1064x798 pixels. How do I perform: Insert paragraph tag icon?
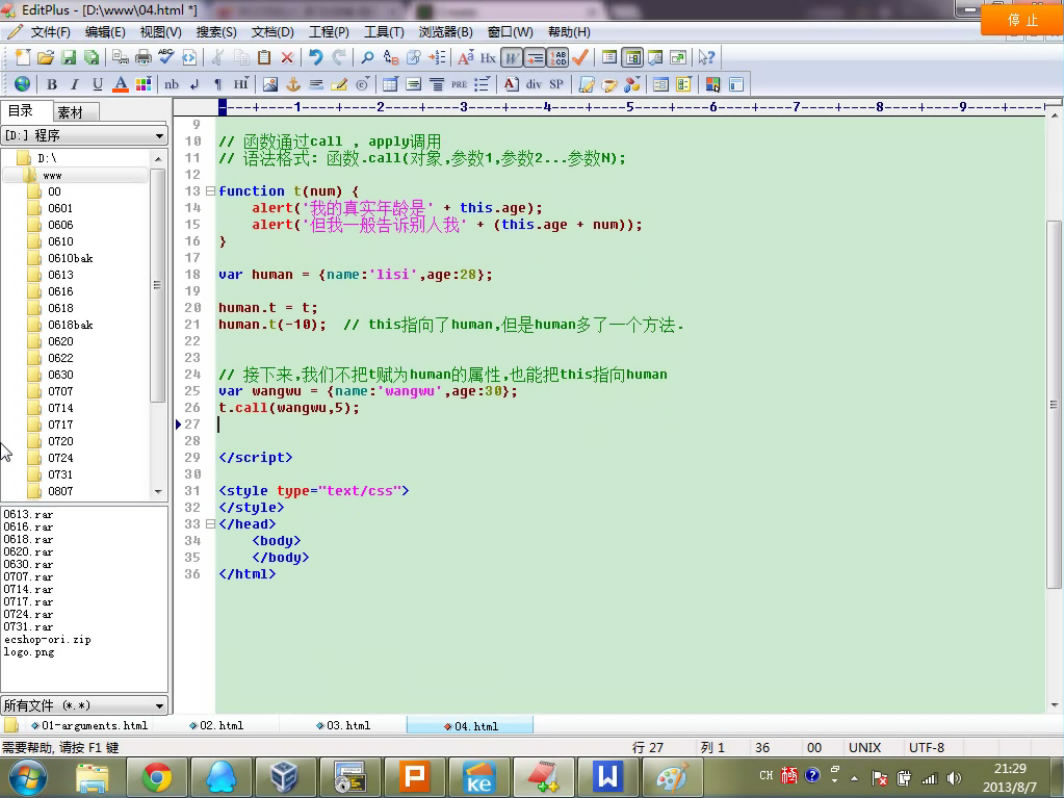click(x=218, y=84)
